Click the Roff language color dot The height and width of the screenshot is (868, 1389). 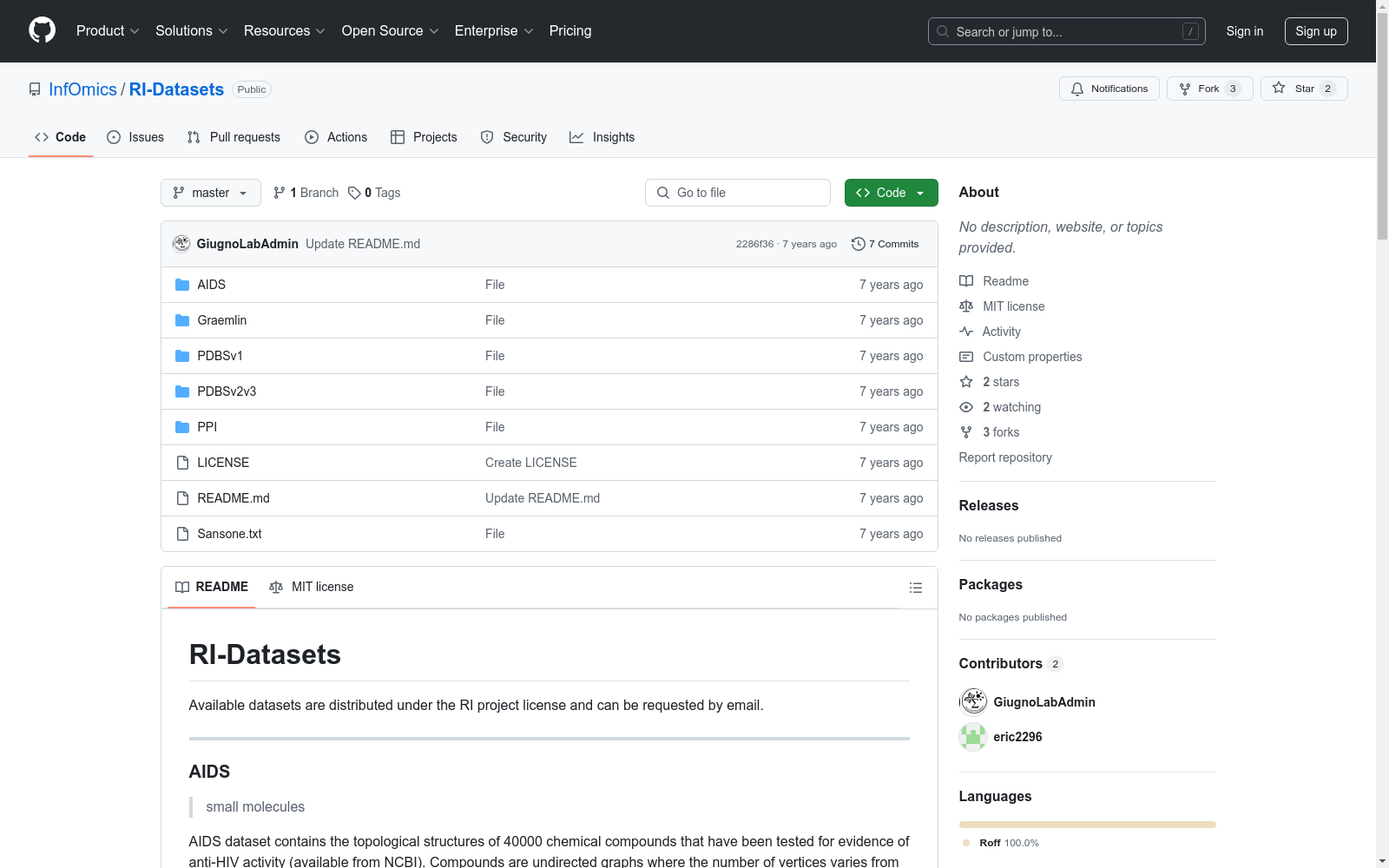tap(966, 843)
